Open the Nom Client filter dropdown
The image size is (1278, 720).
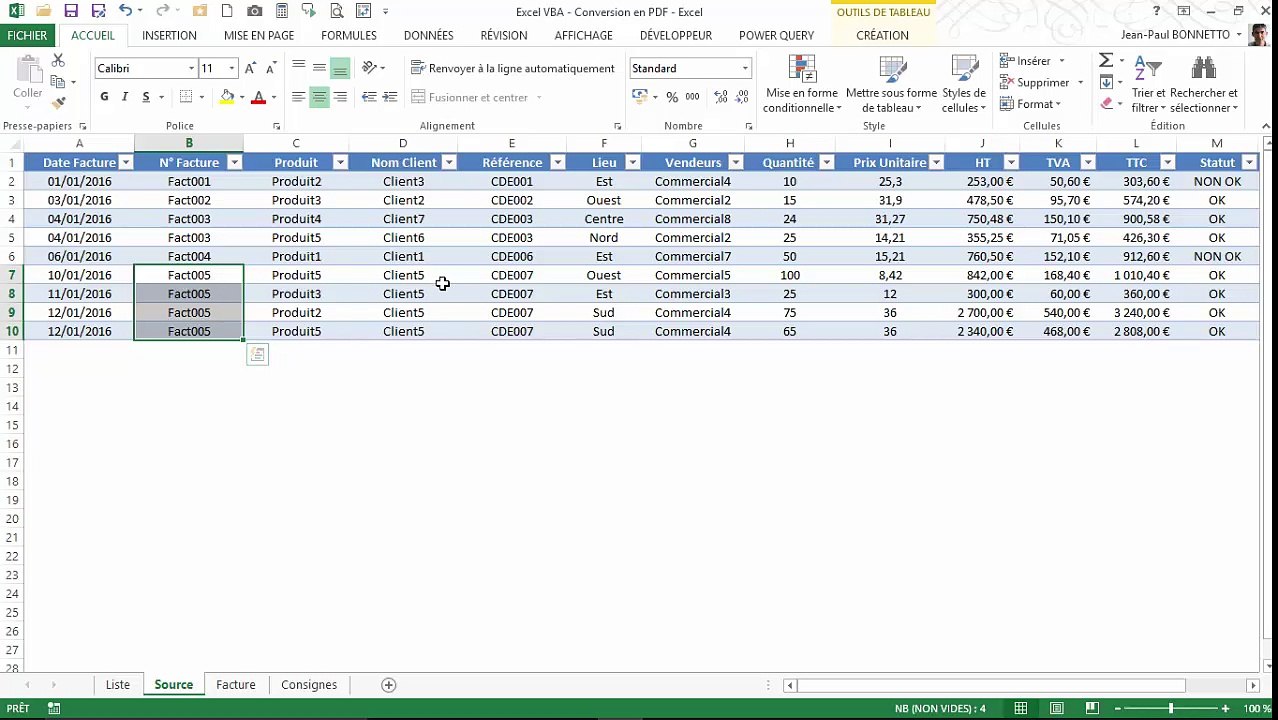pyautogui.click(x=449, y=163)
